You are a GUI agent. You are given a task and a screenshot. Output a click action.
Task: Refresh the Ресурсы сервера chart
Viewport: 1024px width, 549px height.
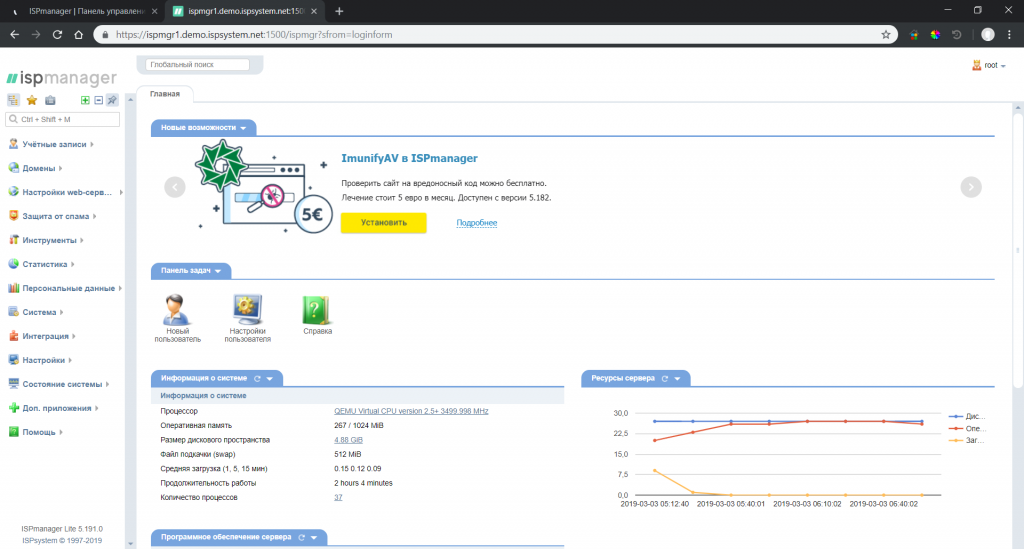pyautogui.click(x=664, y=379)
